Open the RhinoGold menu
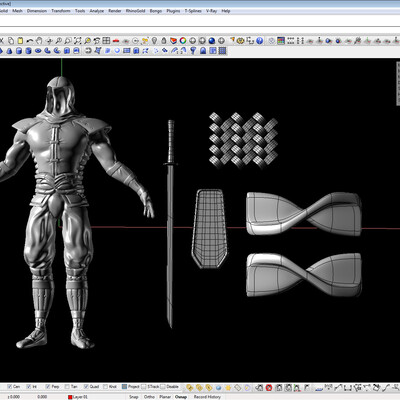This screenshot has width=400, height=400. point(135,11)
